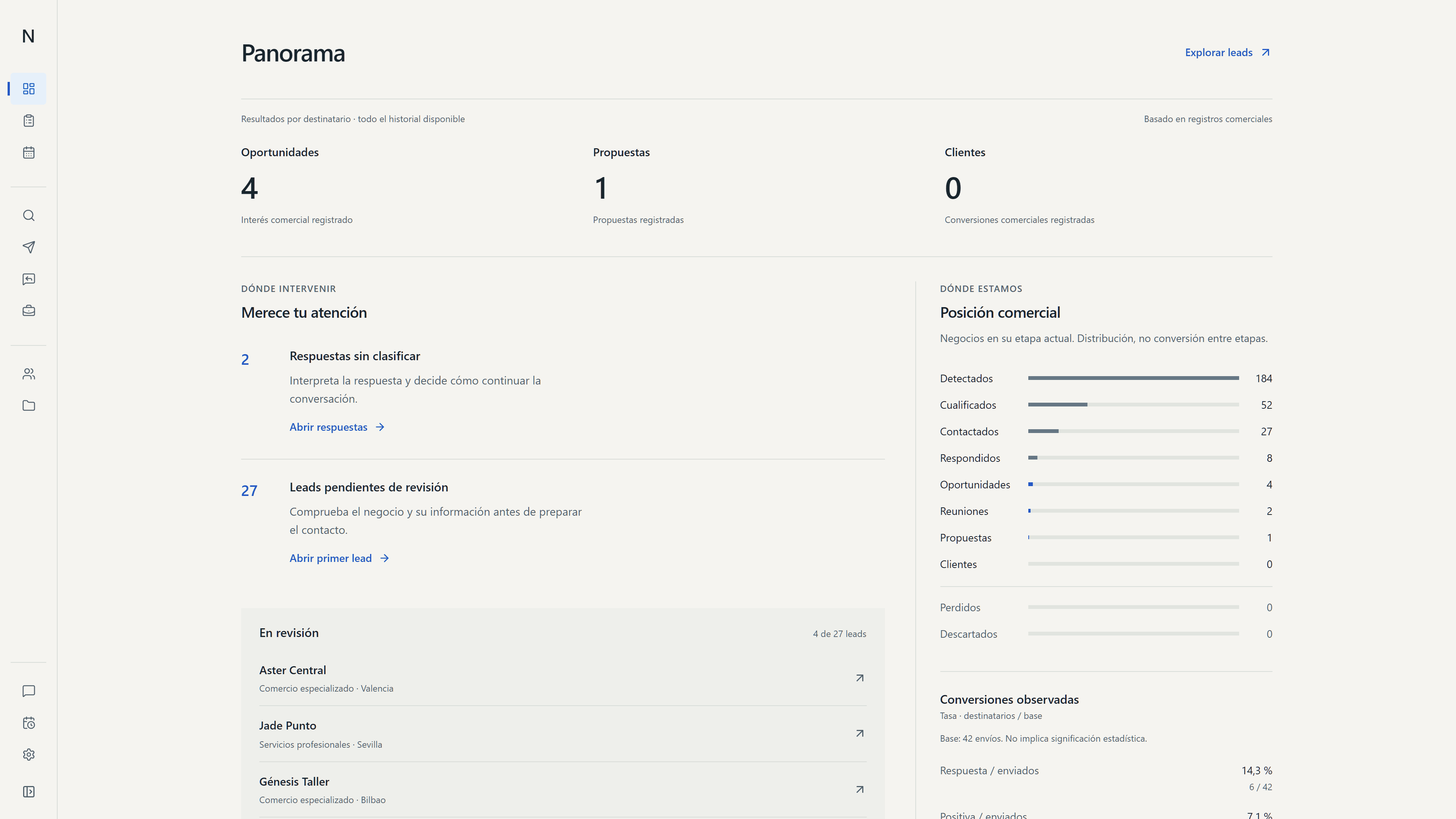The width and height of the screenshot is (1456, 819).
Task: Open the search magnifier sidebar icon
Action: (28, 215)
